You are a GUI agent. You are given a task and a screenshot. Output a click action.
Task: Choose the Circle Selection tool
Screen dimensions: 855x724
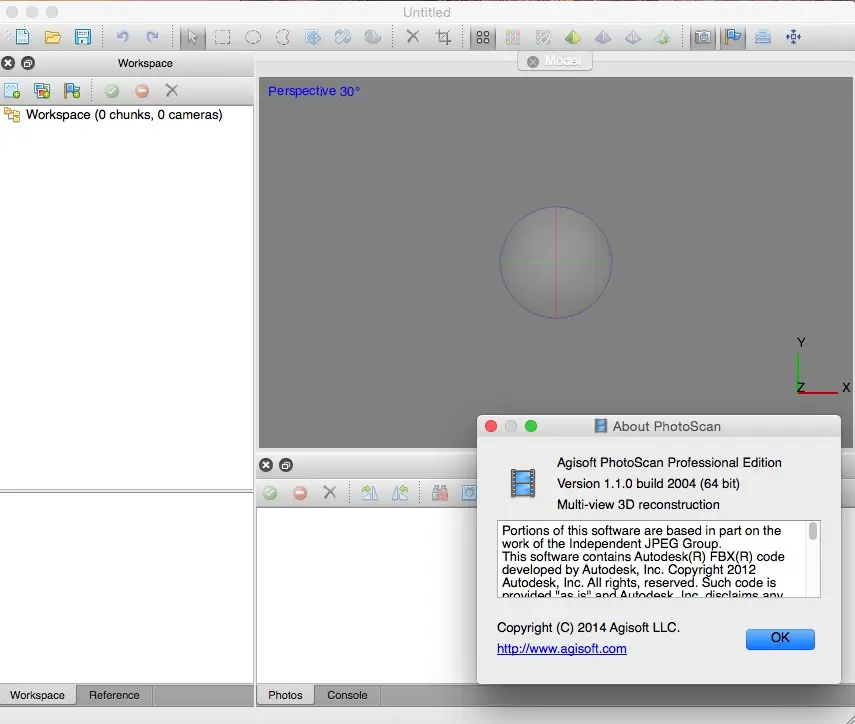point(253,37)
